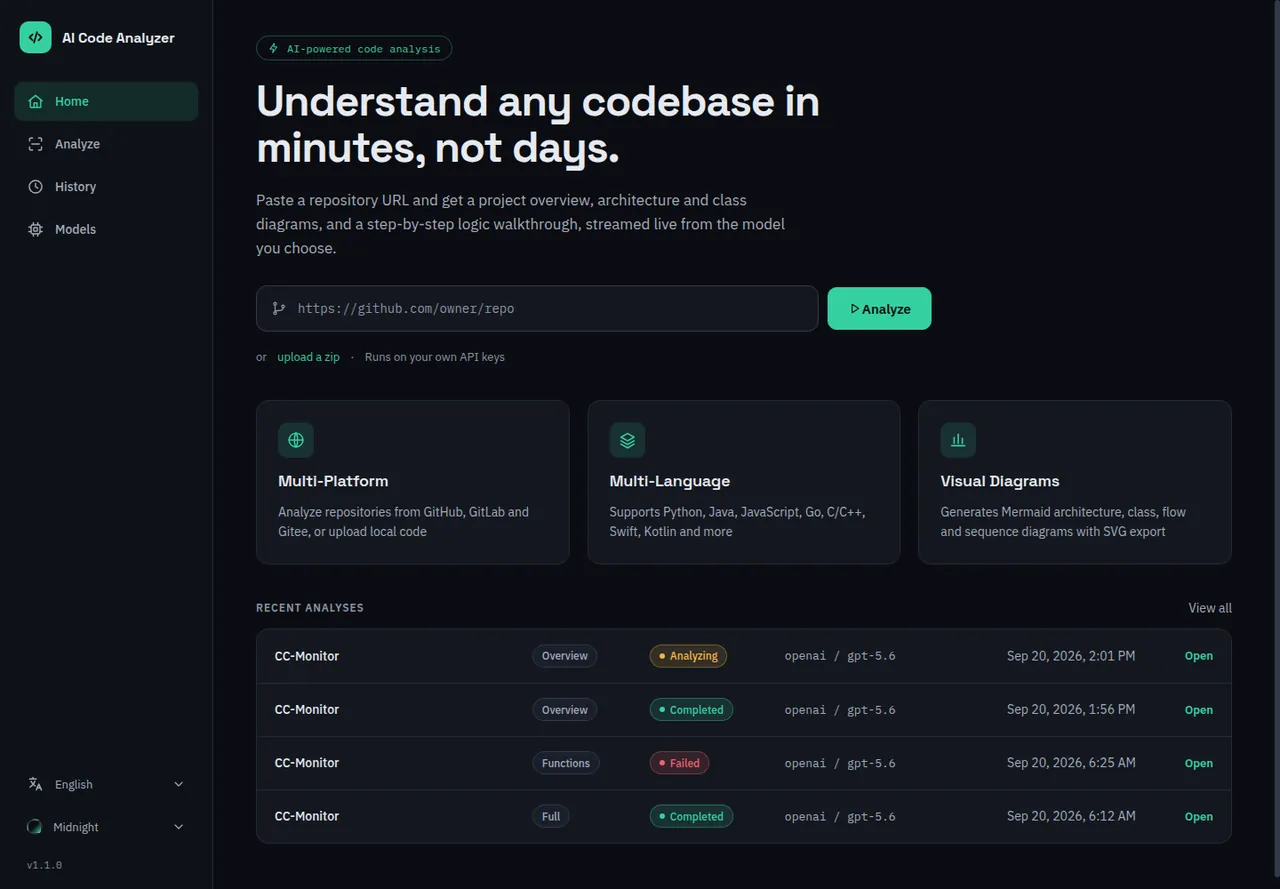The image size is (1280, 889).
Task: Click the translate icon beside English
Action: pyautogui.click(x=36, y=785)
